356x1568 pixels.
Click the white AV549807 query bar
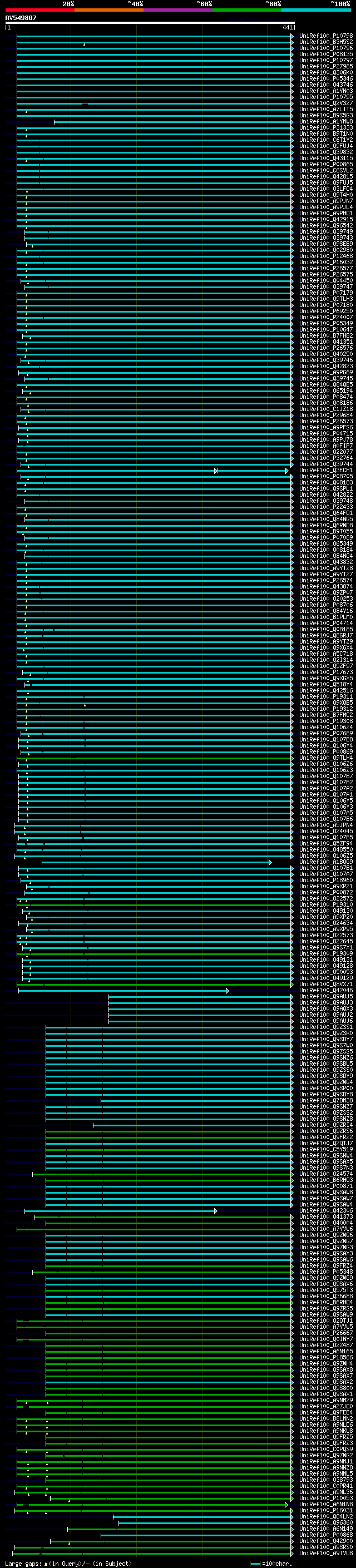click(150, 23)
